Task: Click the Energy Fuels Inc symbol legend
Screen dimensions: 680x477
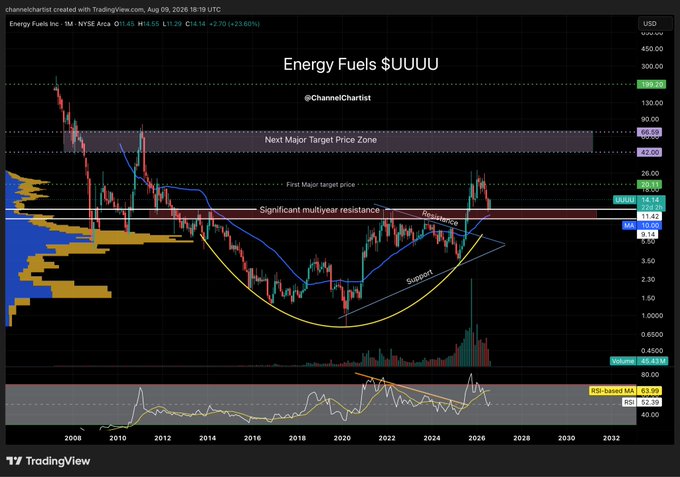Action: [x=60, y=24]
